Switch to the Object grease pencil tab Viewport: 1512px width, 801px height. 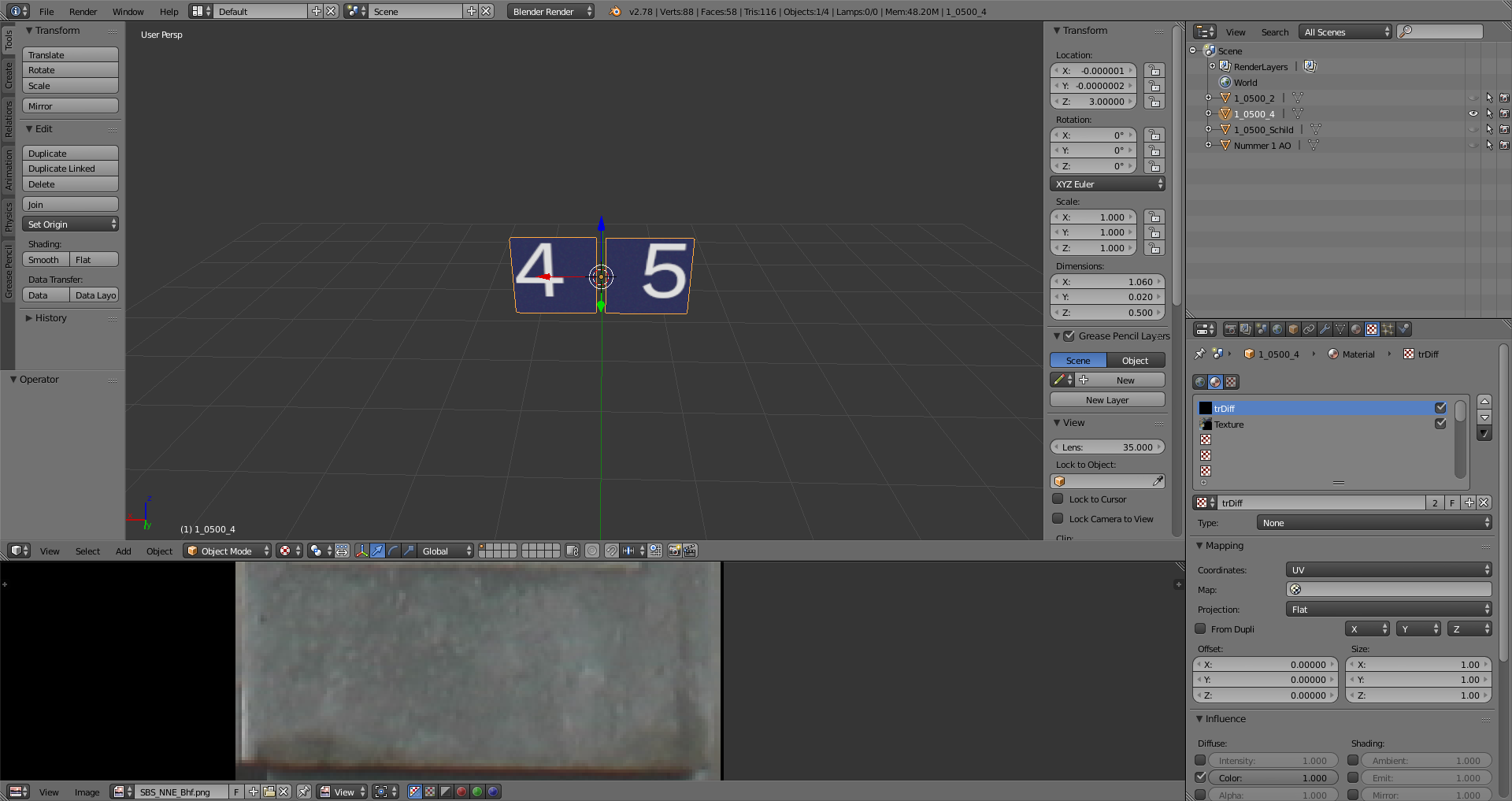pos(1135,360)
